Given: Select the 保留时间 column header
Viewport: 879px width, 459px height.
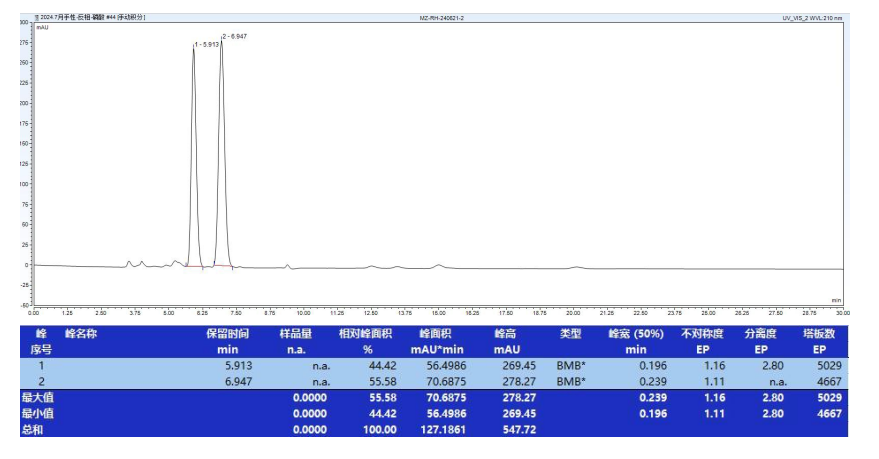Looking at the screenshot, I should [x=228, y=332].
